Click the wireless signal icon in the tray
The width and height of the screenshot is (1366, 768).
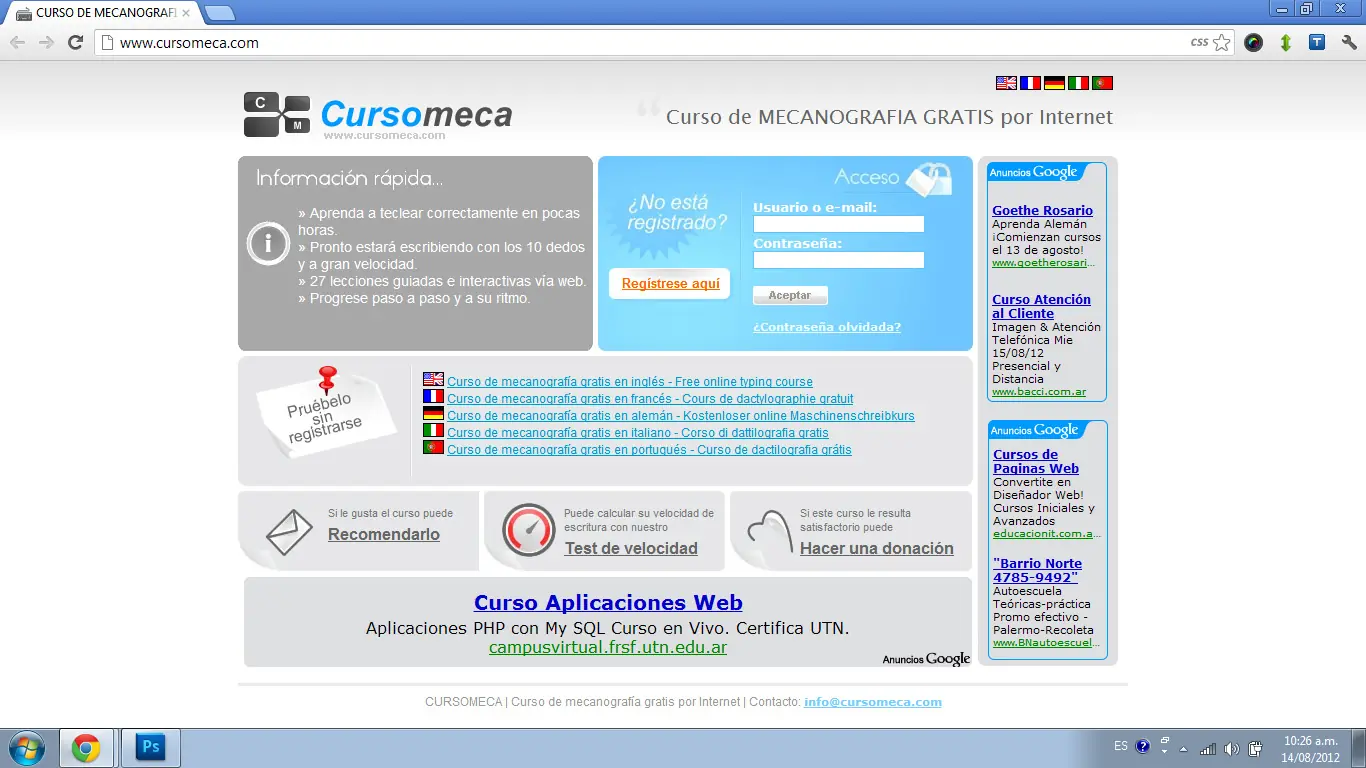(1208, 748)
